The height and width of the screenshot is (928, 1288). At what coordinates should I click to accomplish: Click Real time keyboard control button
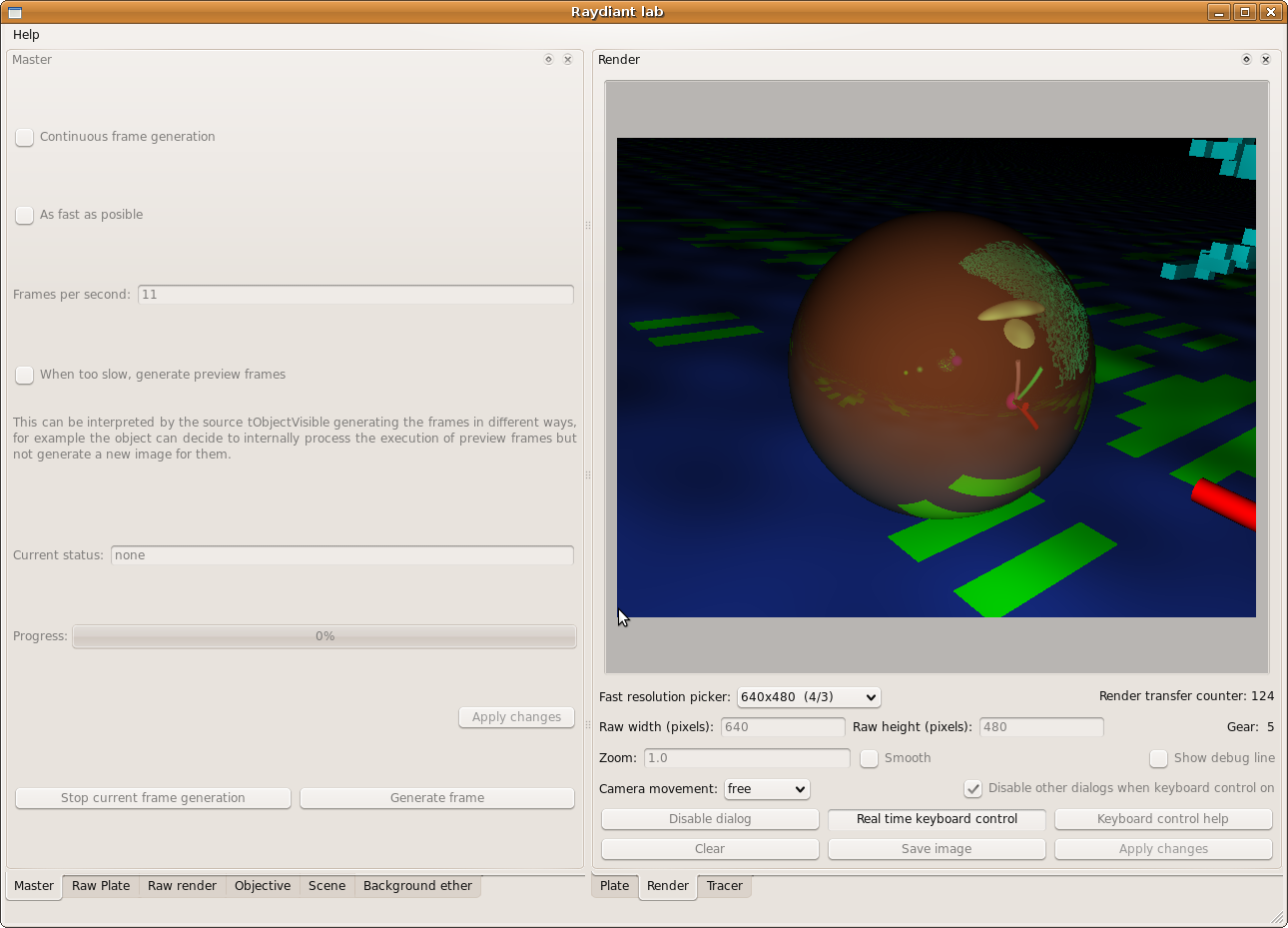click(937, 819)
